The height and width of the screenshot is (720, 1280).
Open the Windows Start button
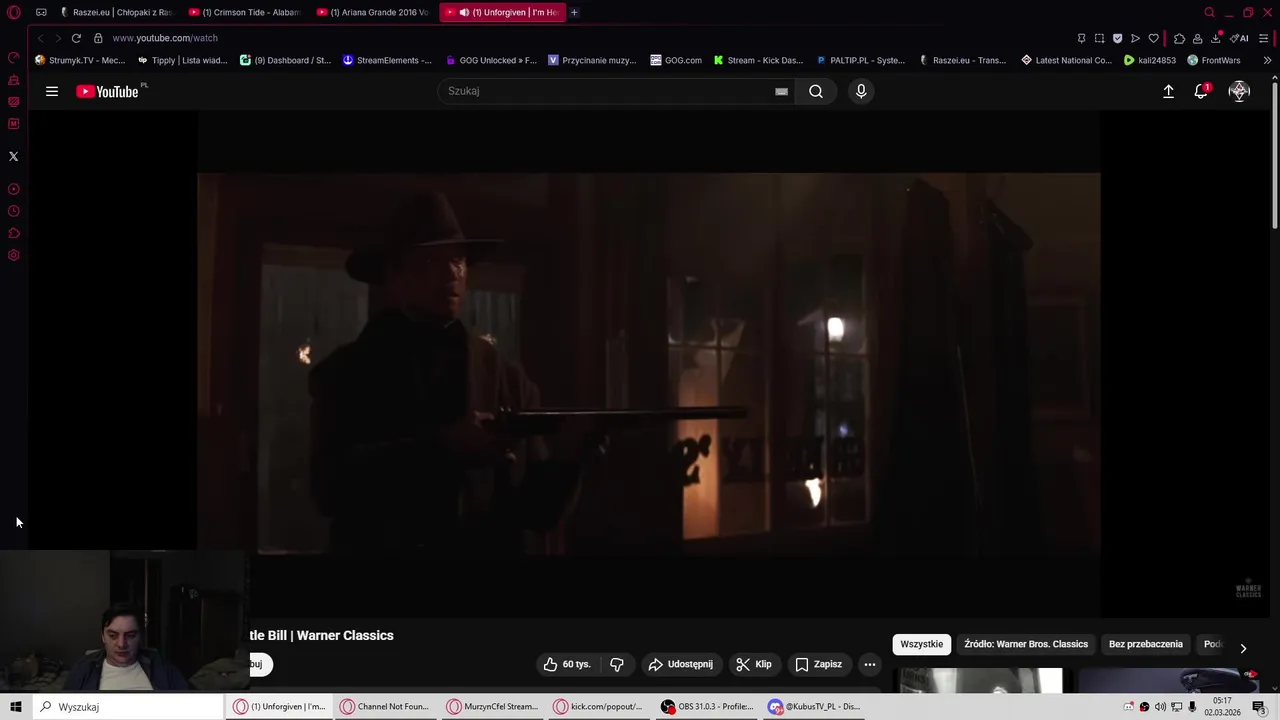point(16,707)
